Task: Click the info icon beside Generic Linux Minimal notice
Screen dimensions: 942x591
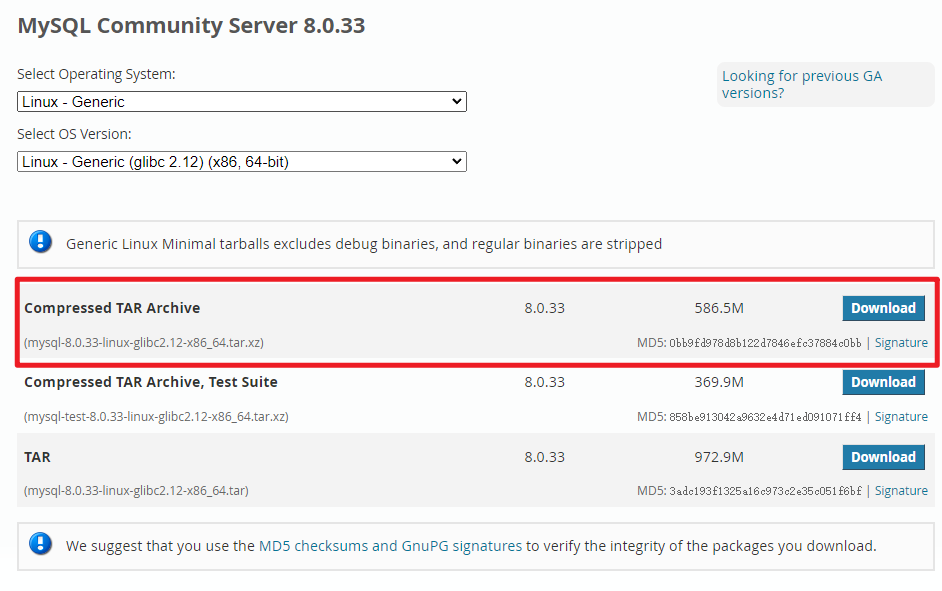Action: click(40, 242)
